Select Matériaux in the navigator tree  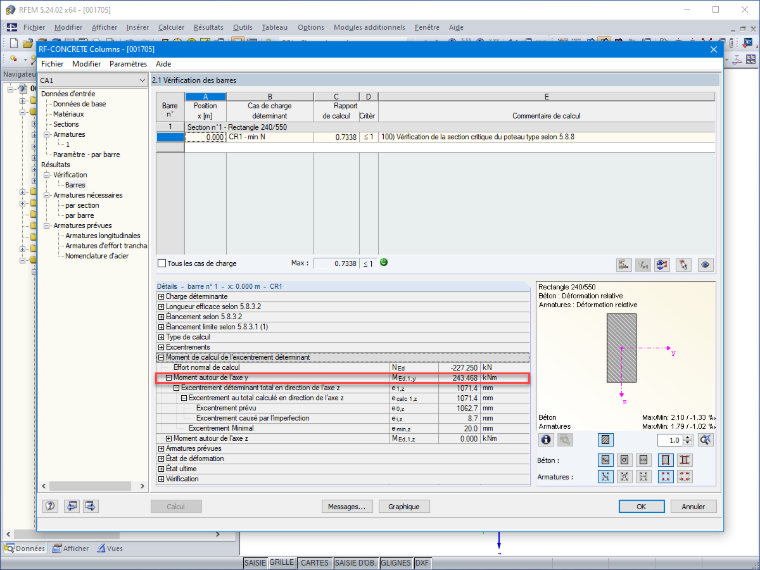[68, 114]
